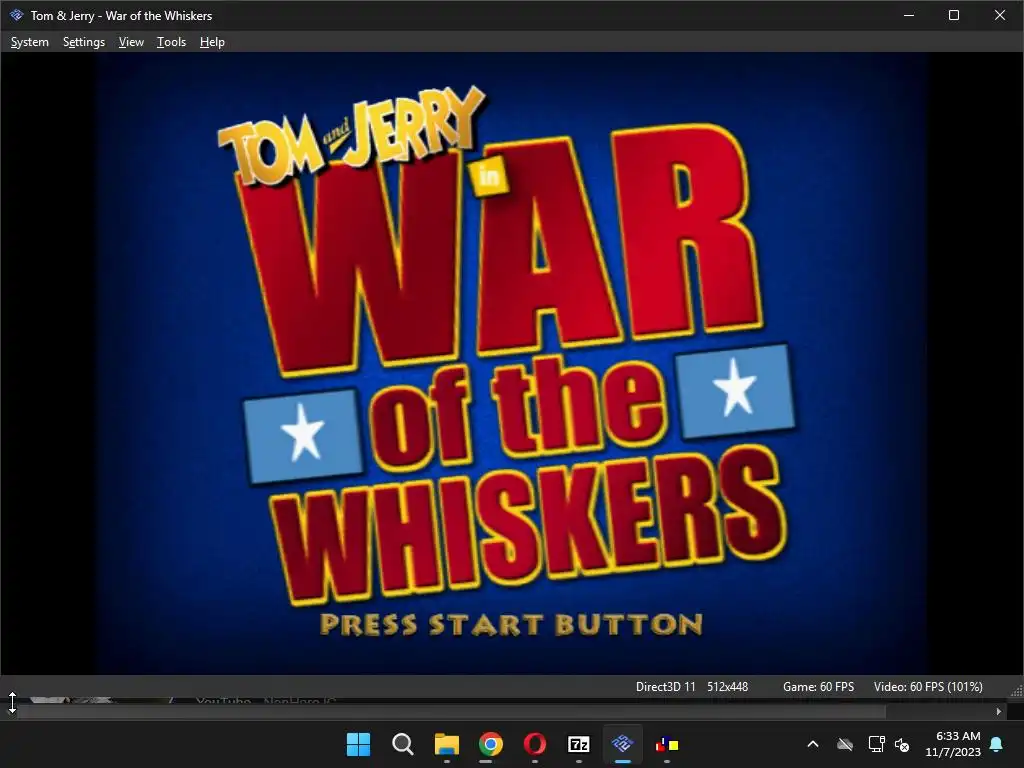Click the window resize grip at status bar corner

tap(1017, 691)
